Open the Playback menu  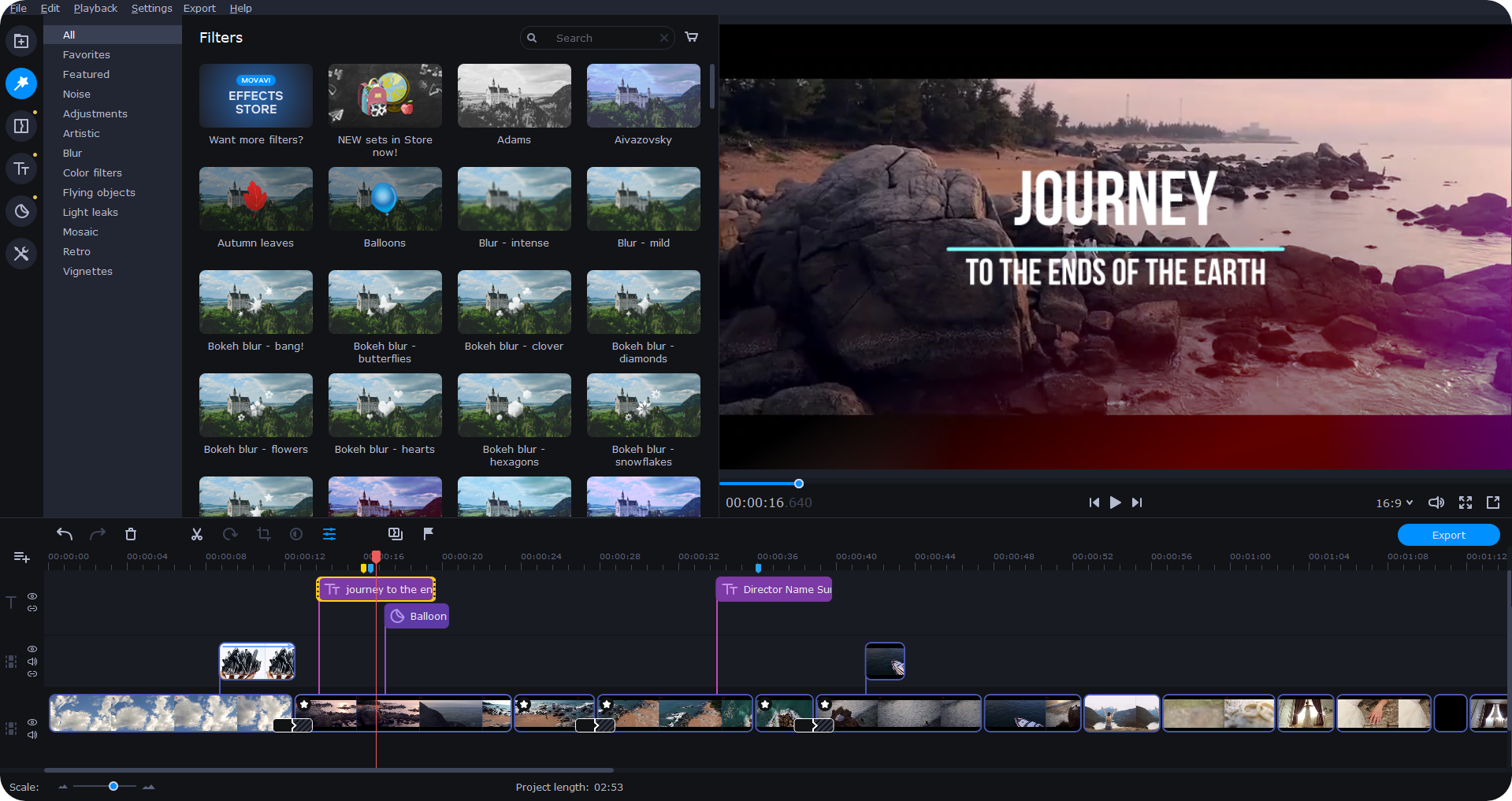pos(95,8)
